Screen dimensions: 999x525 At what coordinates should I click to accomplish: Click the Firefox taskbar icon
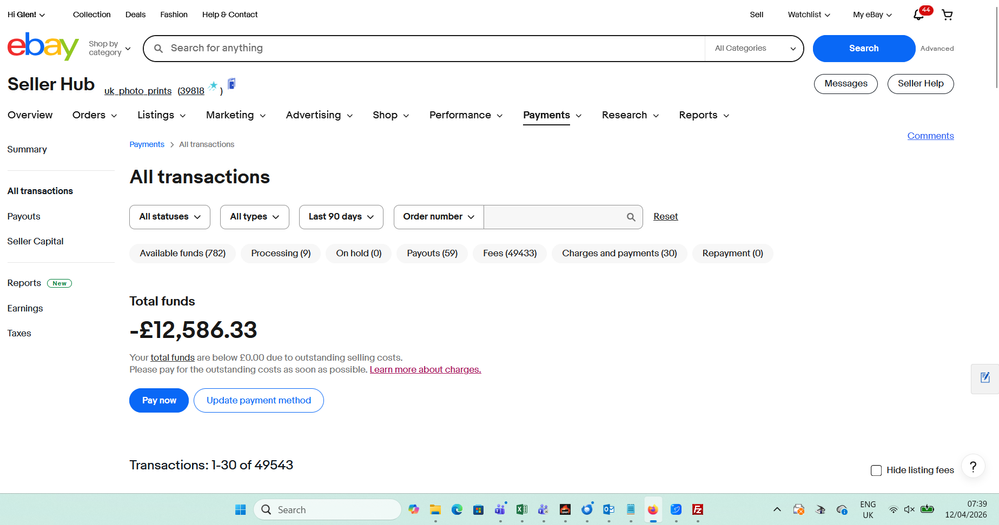[652, 510]
